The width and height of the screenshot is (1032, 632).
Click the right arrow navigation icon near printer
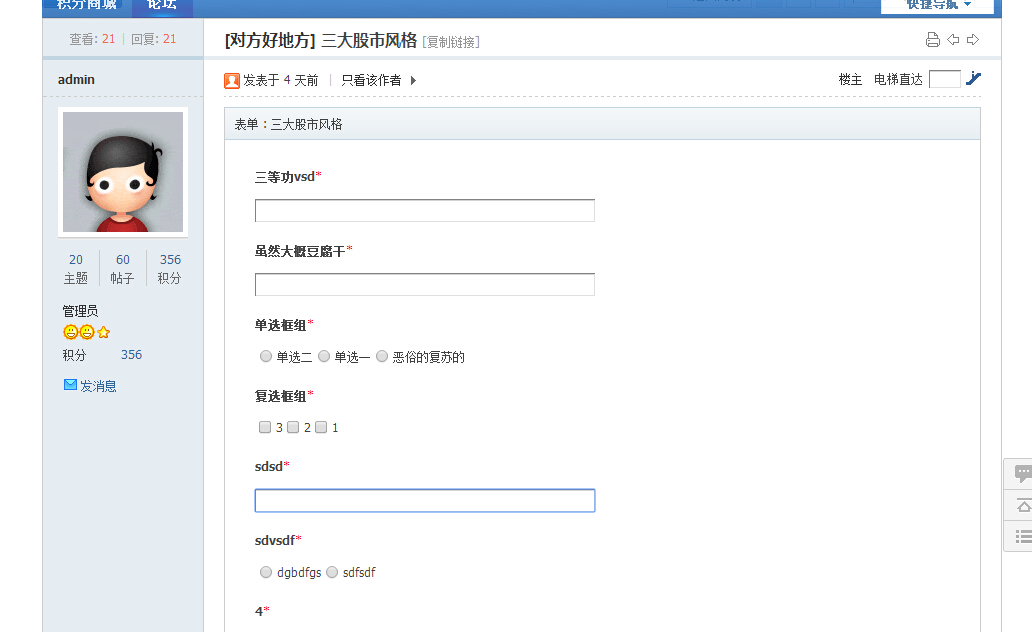(x=971, y=40)
